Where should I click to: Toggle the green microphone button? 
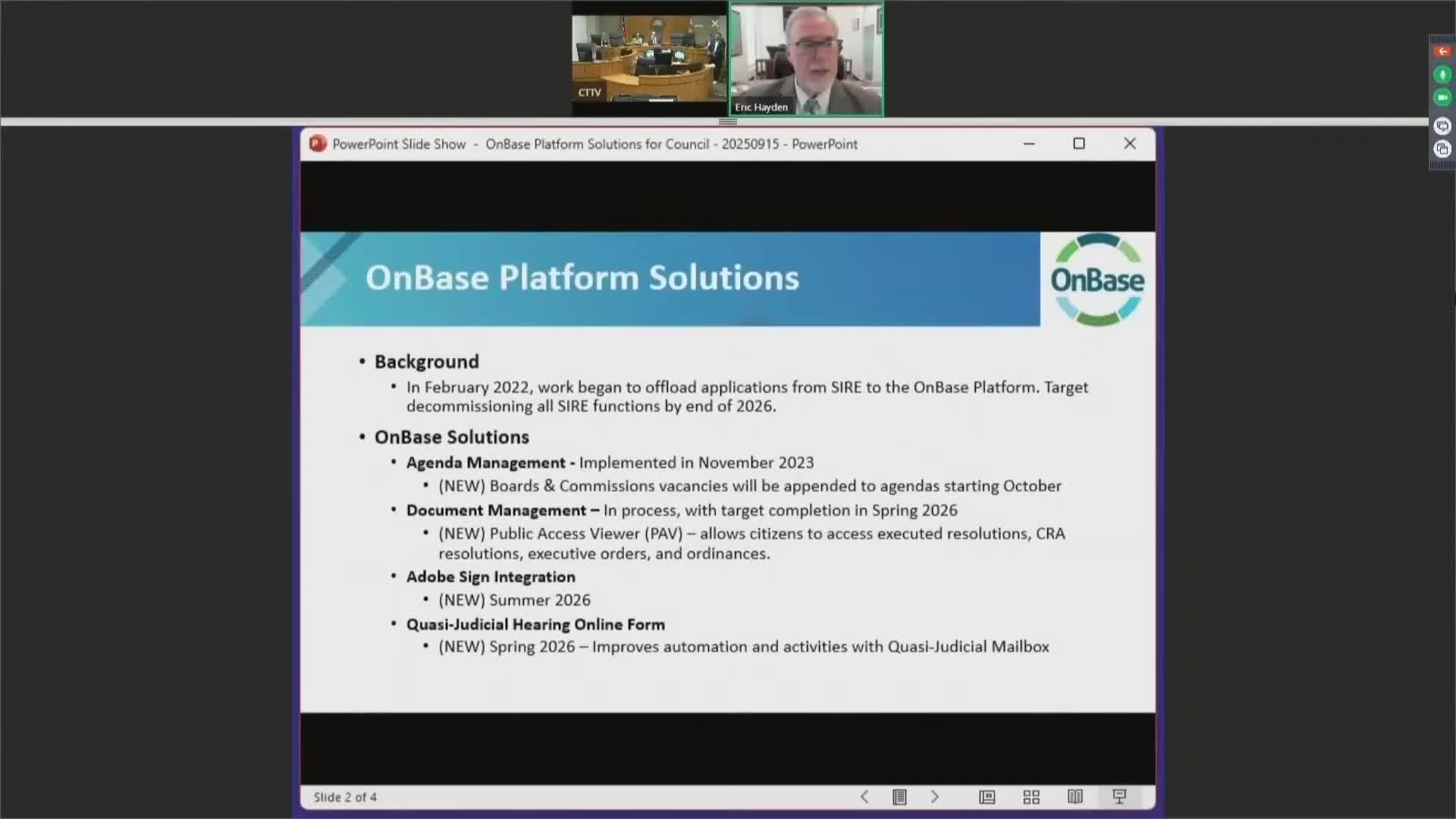[x=1442, y=74]
